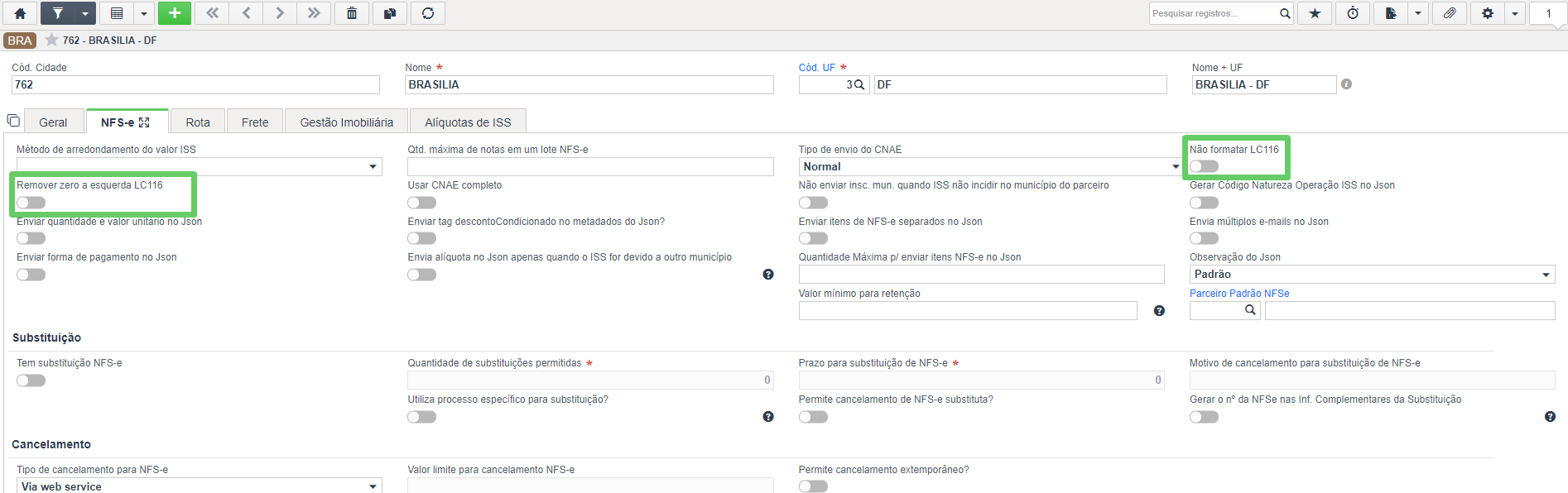Open Tipo de envio do CNAE dropdown
The image size is (1568, 493).
pos(990,166)
